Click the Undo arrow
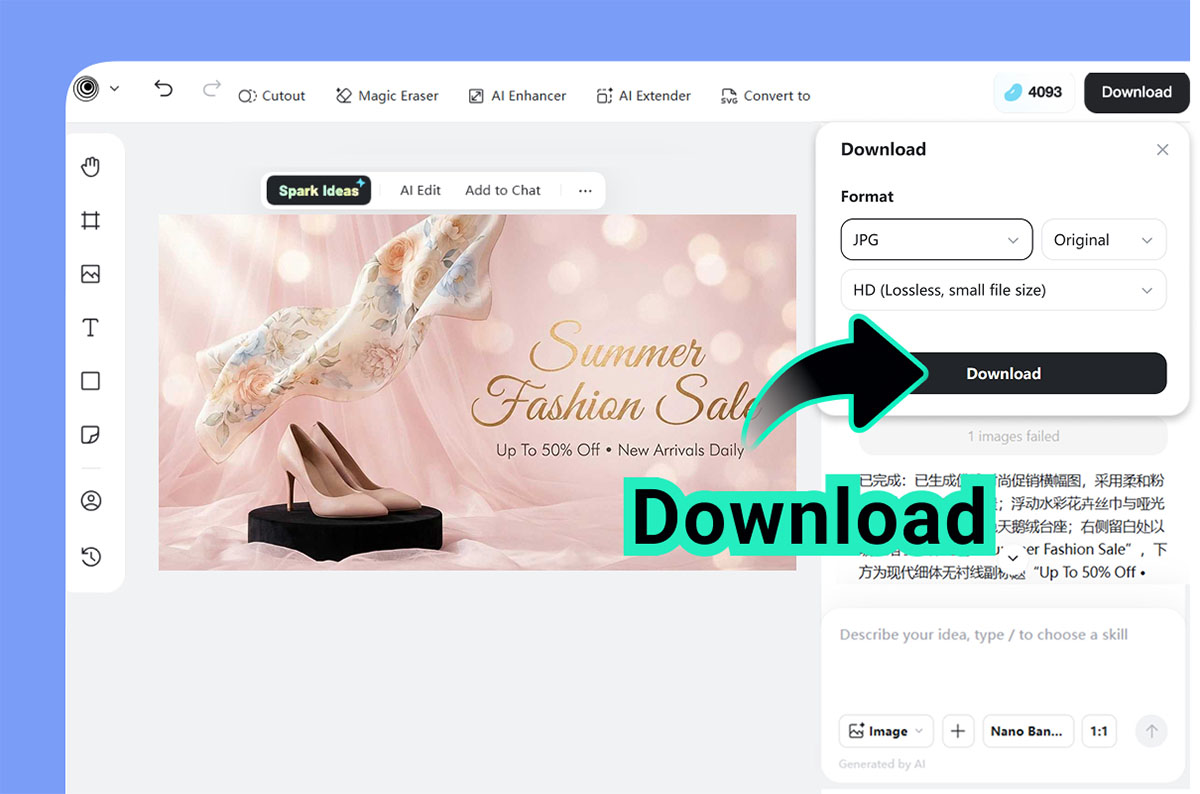 [163, 89]
